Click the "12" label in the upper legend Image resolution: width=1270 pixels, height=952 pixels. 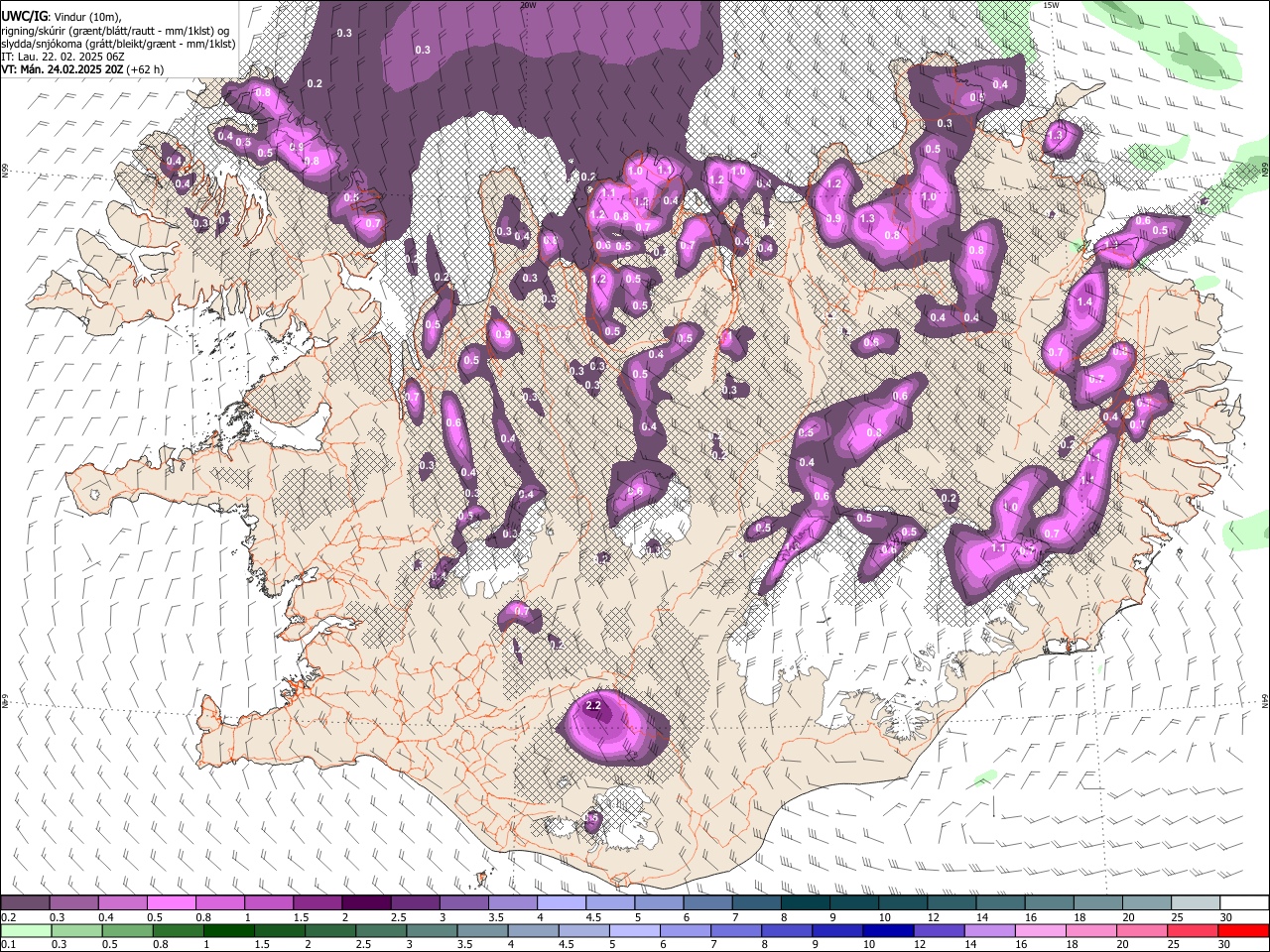(933, 917)
